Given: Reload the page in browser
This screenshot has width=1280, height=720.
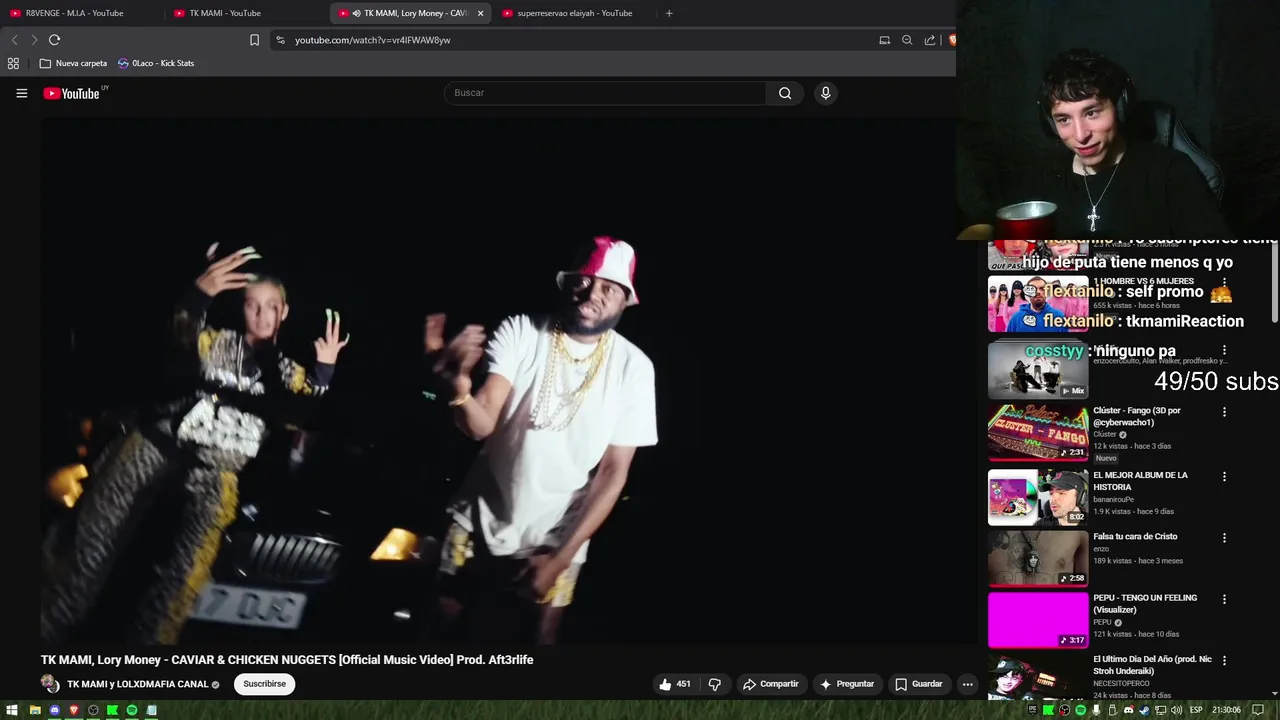Looking at the screenshot, I should [54, 40].
